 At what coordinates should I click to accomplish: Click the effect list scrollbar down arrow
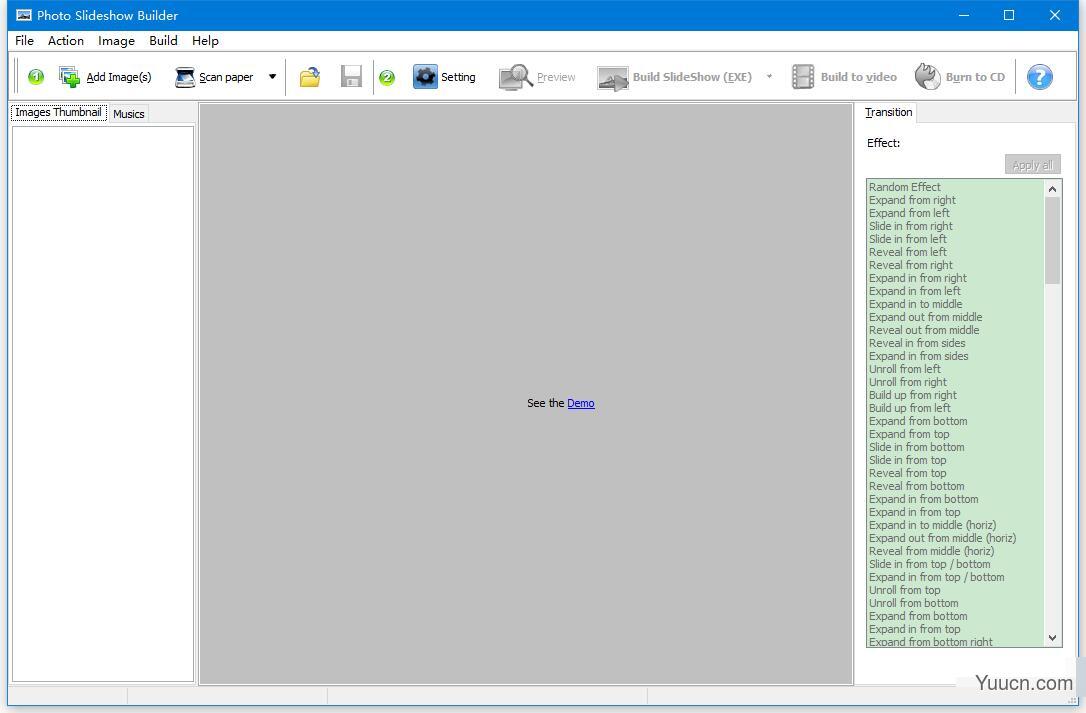click(1052, 638)
